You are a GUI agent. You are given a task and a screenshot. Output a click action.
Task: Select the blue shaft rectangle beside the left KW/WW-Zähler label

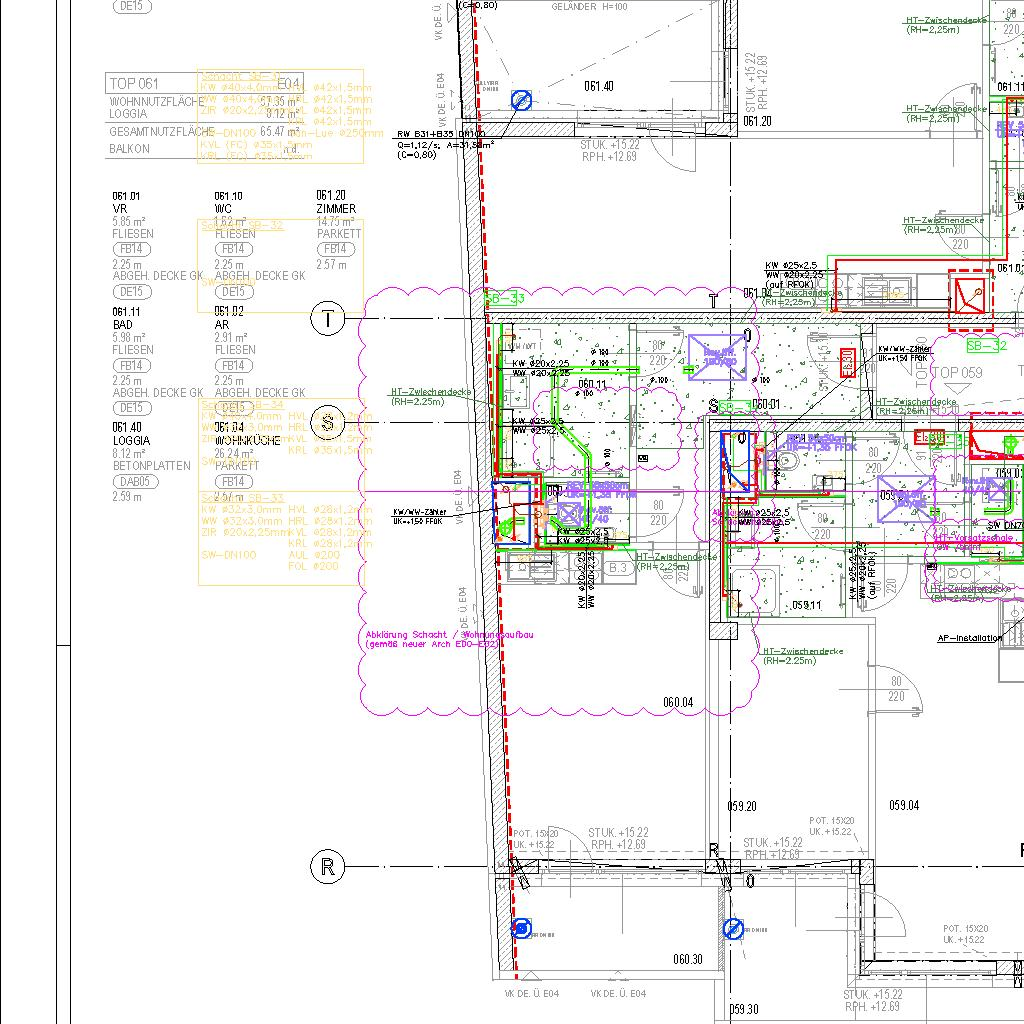click(512, 512)
